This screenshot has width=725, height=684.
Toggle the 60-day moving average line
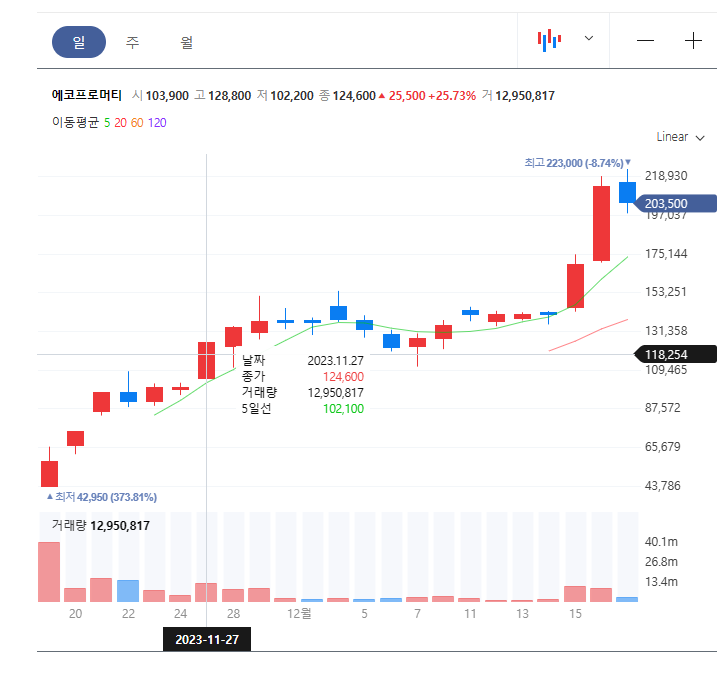click(137, 123)
